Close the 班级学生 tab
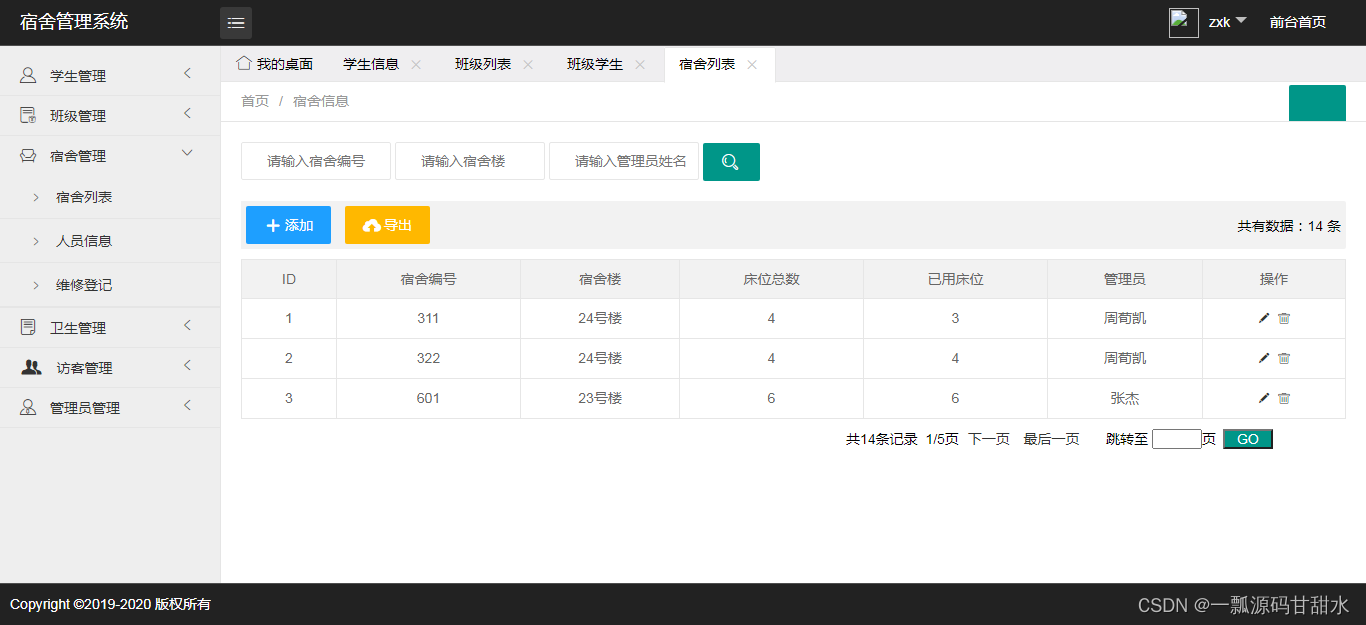Image resolution: width=1366 pixels, height=625 pixels. [x=640, y=64]
